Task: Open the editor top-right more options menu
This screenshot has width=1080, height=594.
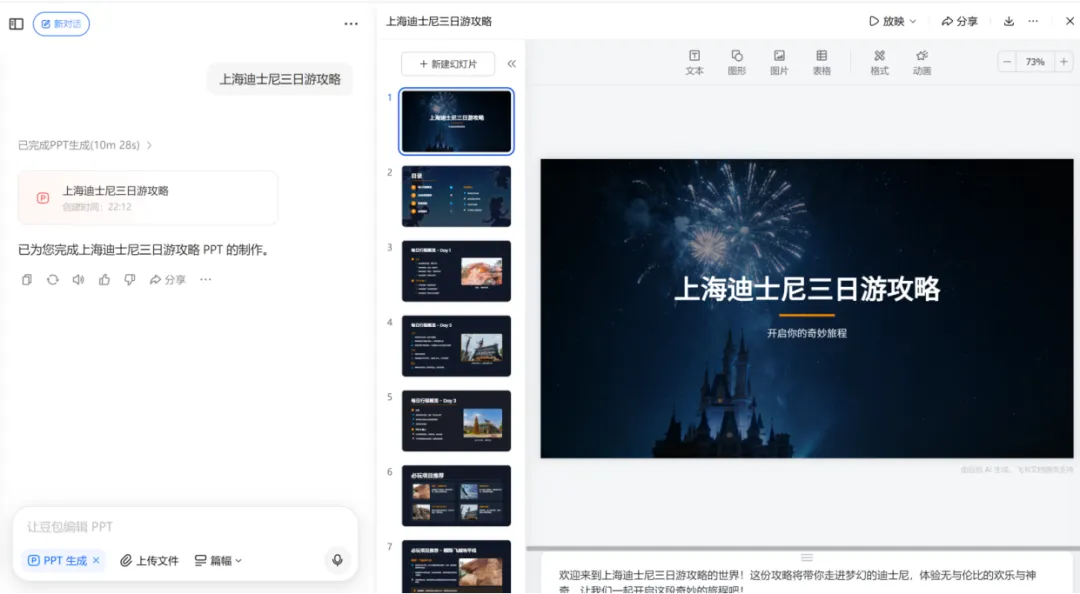Action: 1033,21
